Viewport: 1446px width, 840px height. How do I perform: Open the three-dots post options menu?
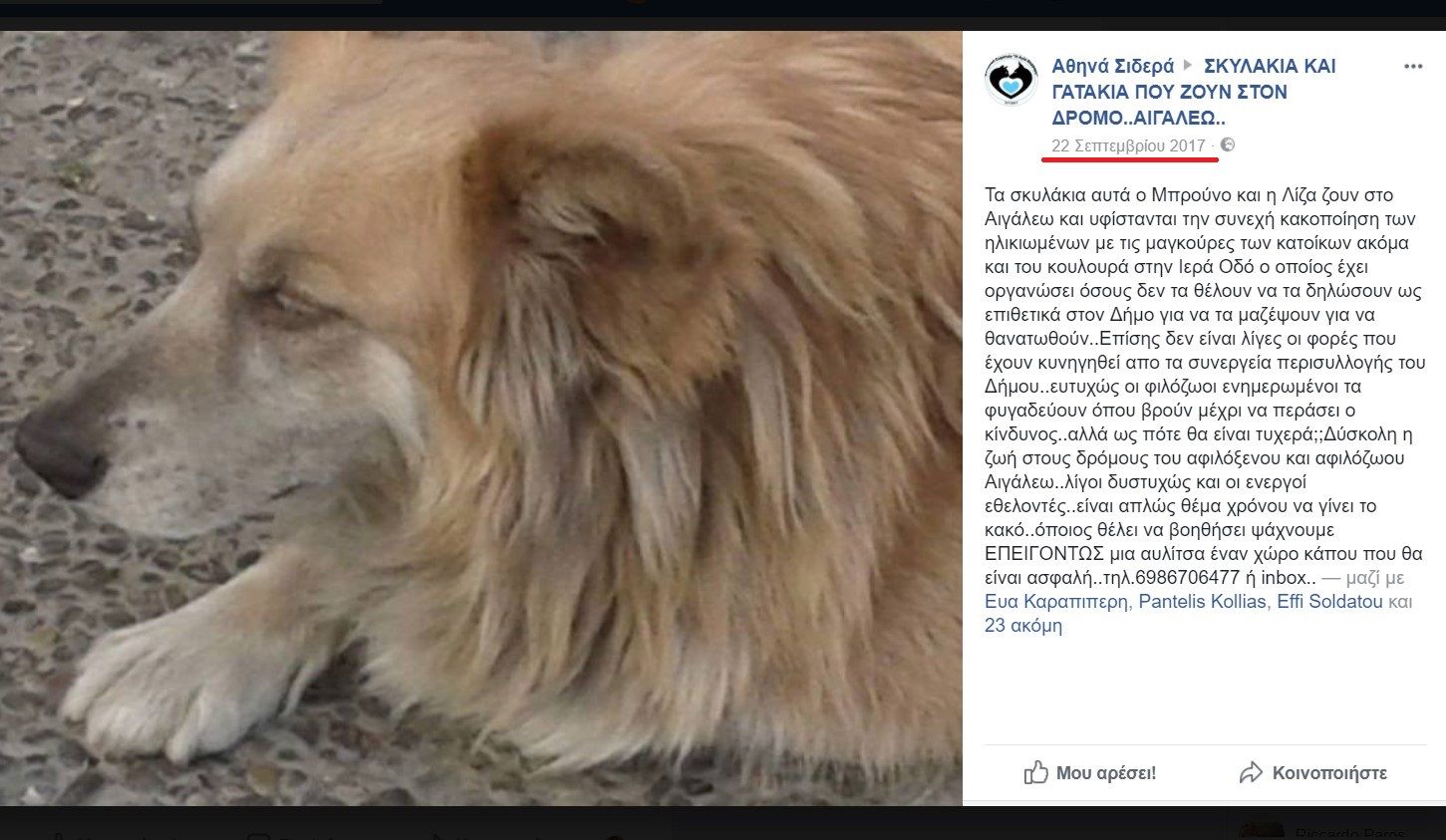pyautogui.click(x=1413, y=67)
